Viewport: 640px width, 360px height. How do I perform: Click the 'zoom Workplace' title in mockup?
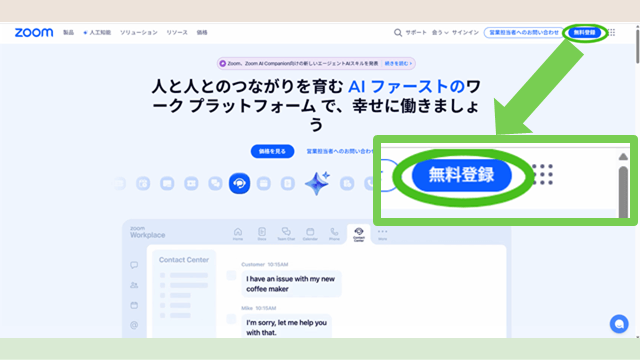pos(147,233)
